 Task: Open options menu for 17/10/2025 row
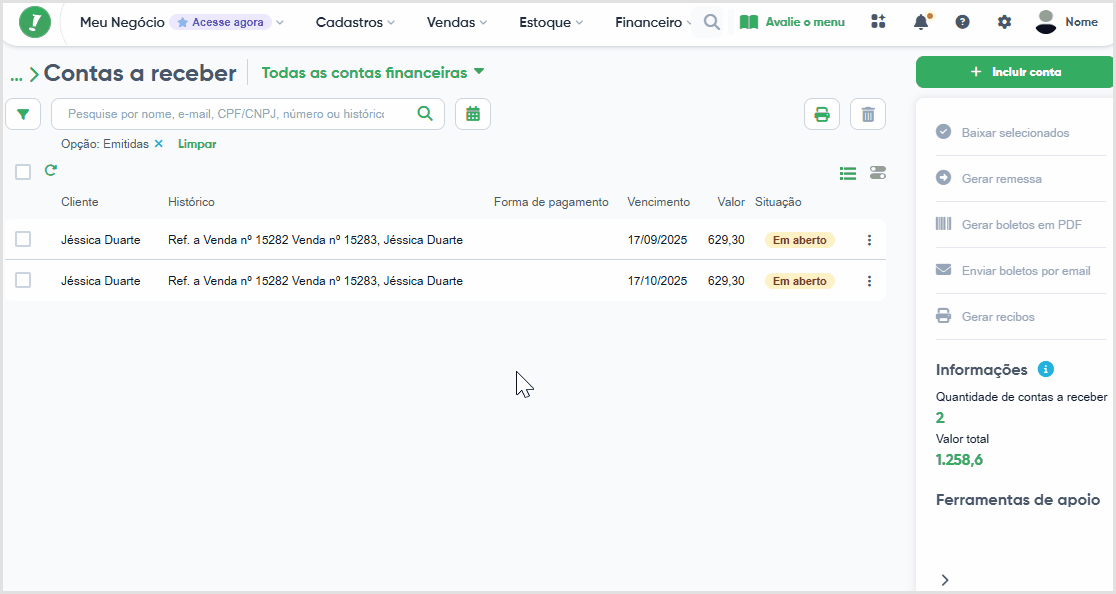tap(869, 281)
